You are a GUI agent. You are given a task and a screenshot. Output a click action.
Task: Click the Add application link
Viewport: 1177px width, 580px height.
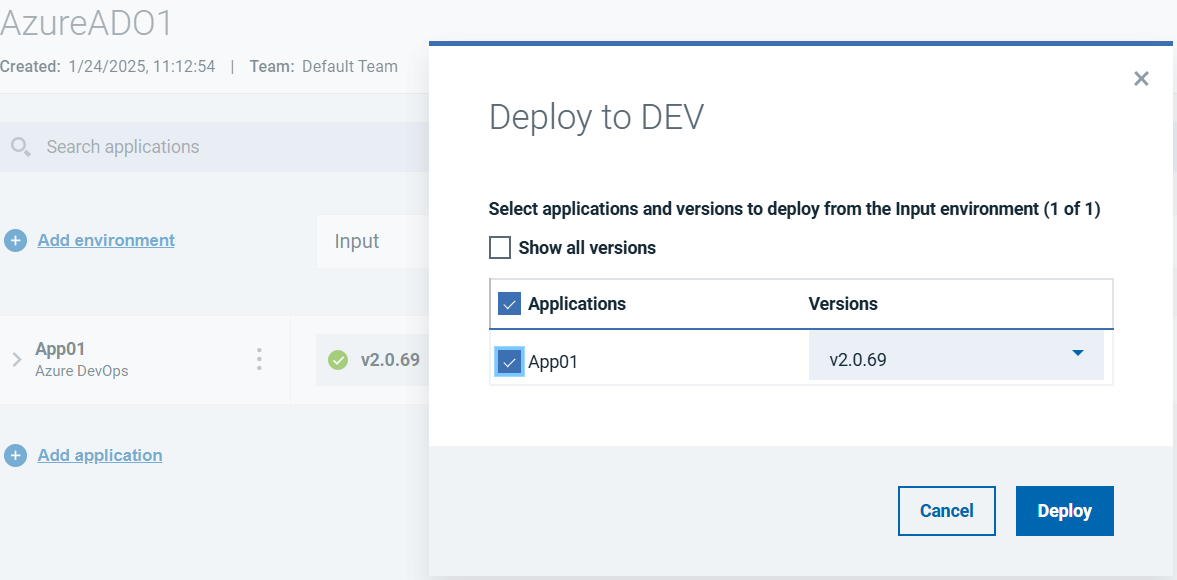(100, 455)
